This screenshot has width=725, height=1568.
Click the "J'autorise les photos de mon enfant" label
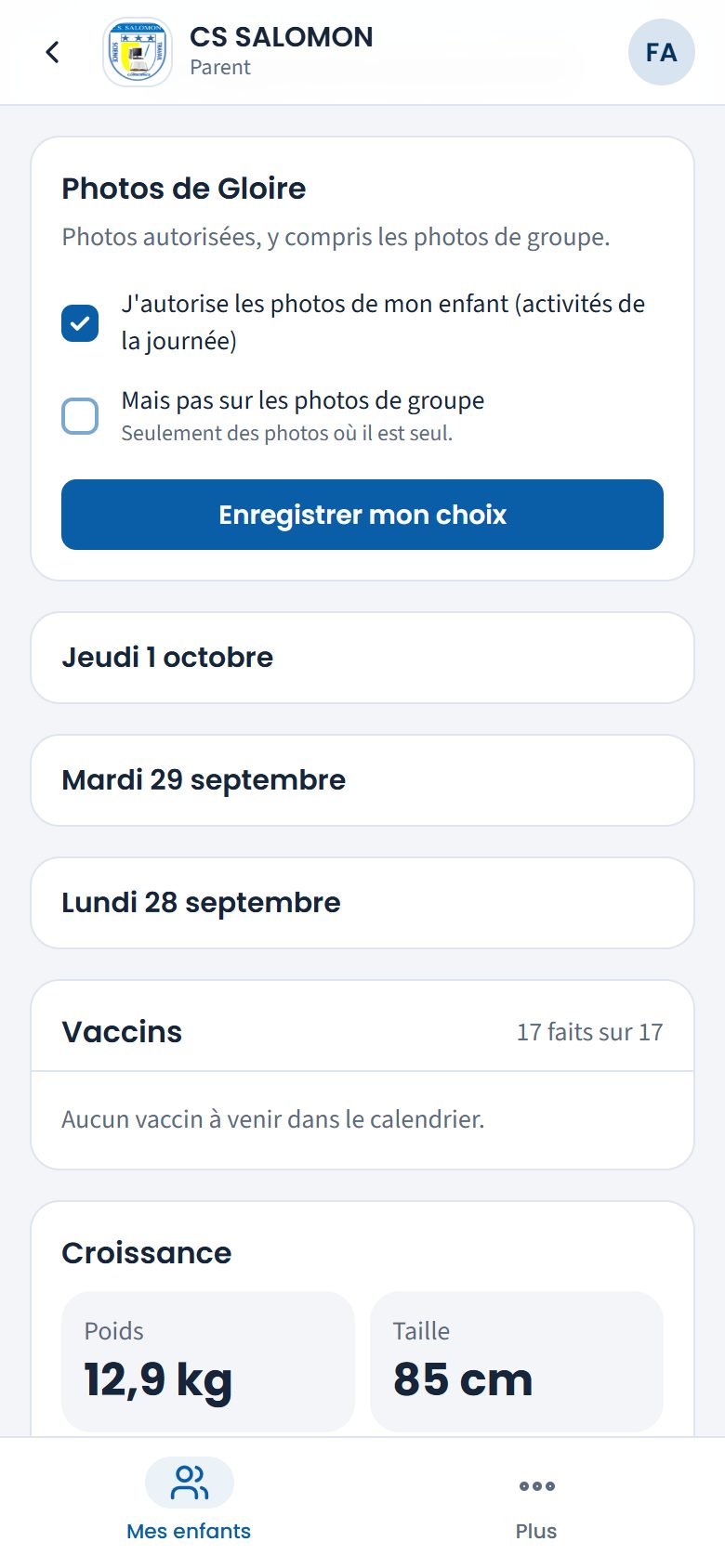coord(383,322)
